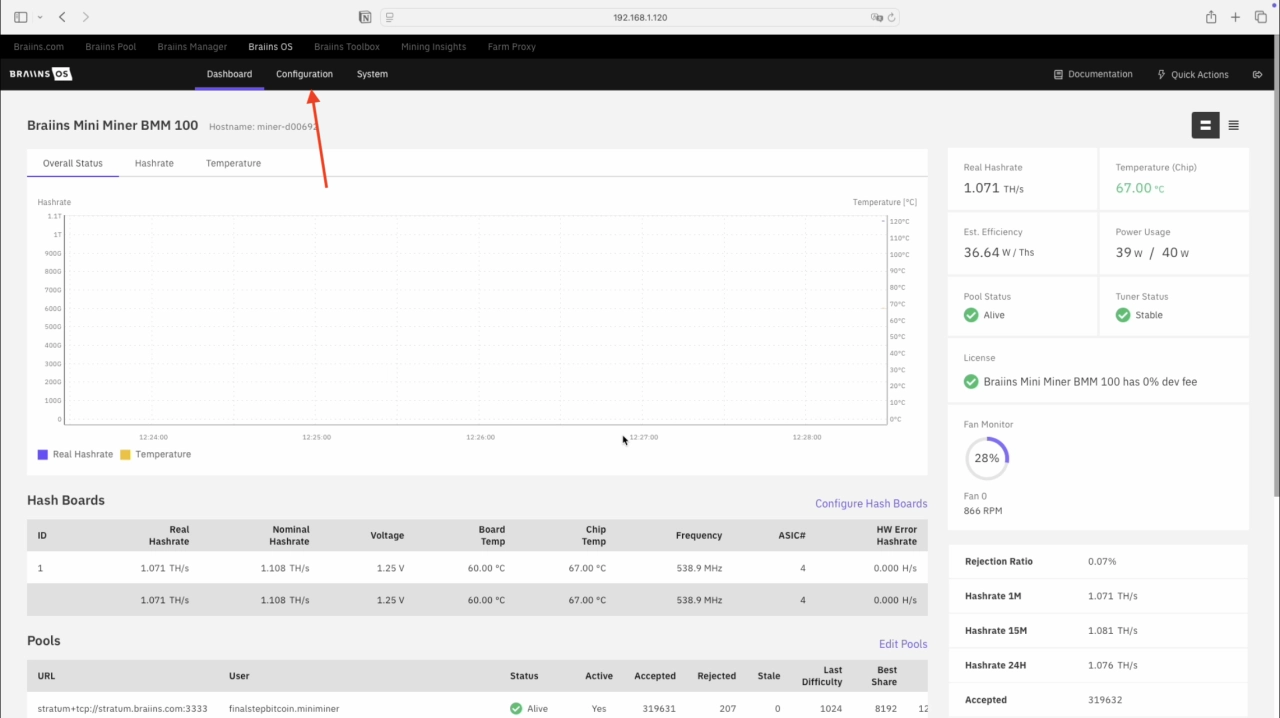This screenshot has width=1280, height=718.
Task: Select the Hashrate chart tab
Action: pyautogui.click(x=154, y=163)
